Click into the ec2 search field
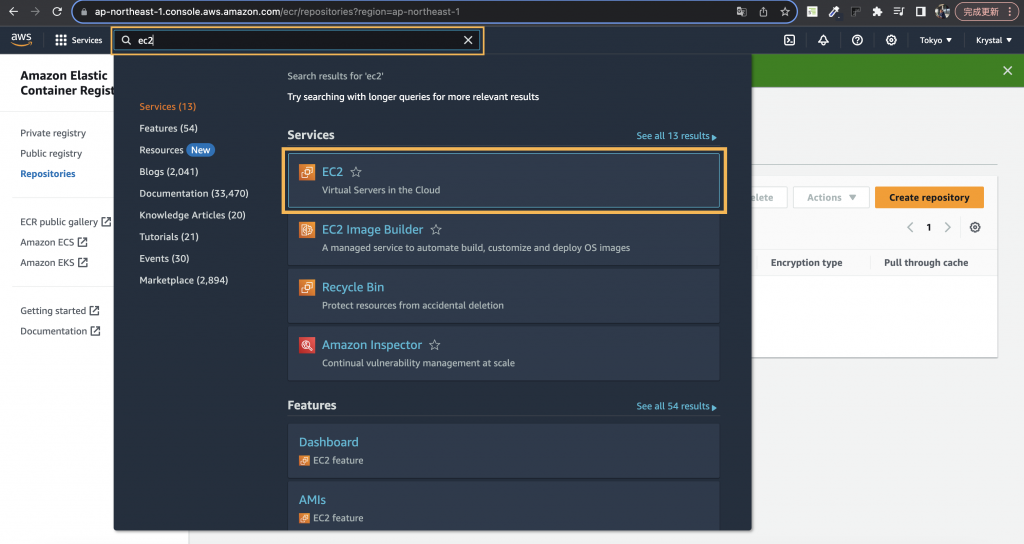This screenshot has width=1024, height=544. point(297,40)
